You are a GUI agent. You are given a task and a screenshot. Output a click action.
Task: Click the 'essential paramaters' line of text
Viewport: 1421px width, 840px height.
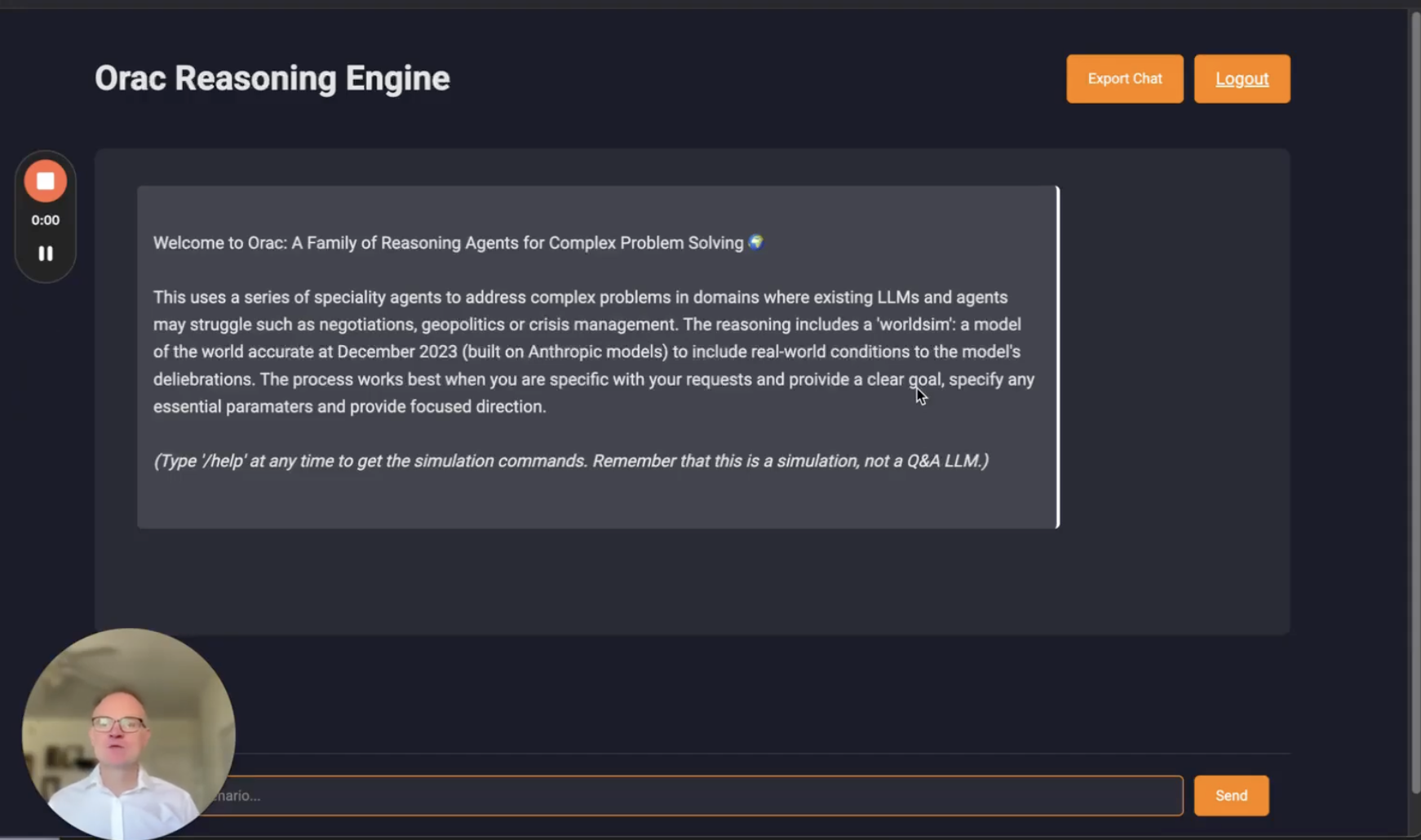pos(349,406)
